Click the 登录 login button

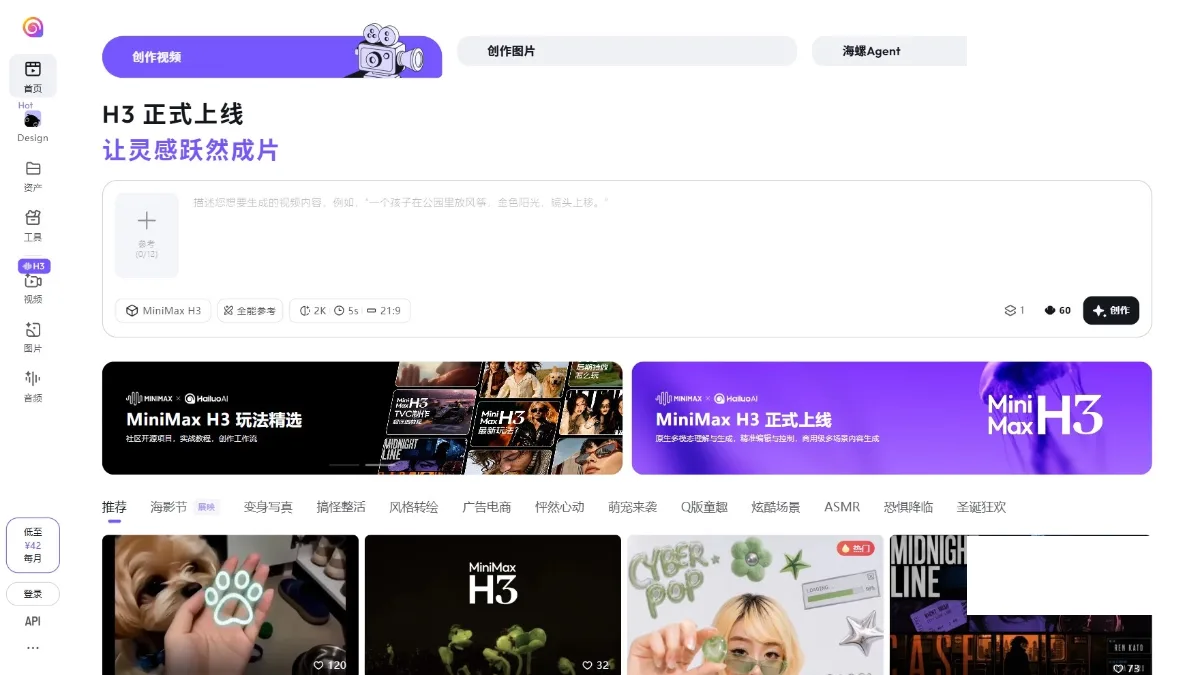[33, 594]
